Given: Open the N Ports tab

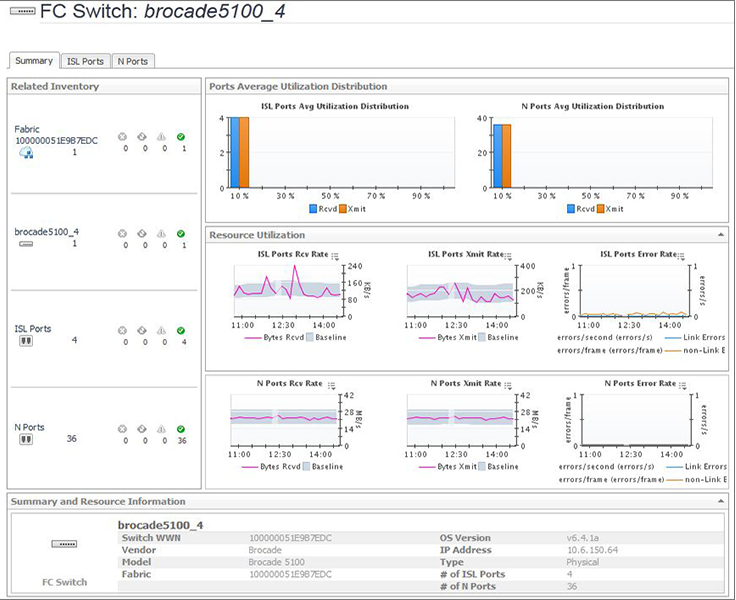Looking at the screenshot, I should (x=133, y=61).
